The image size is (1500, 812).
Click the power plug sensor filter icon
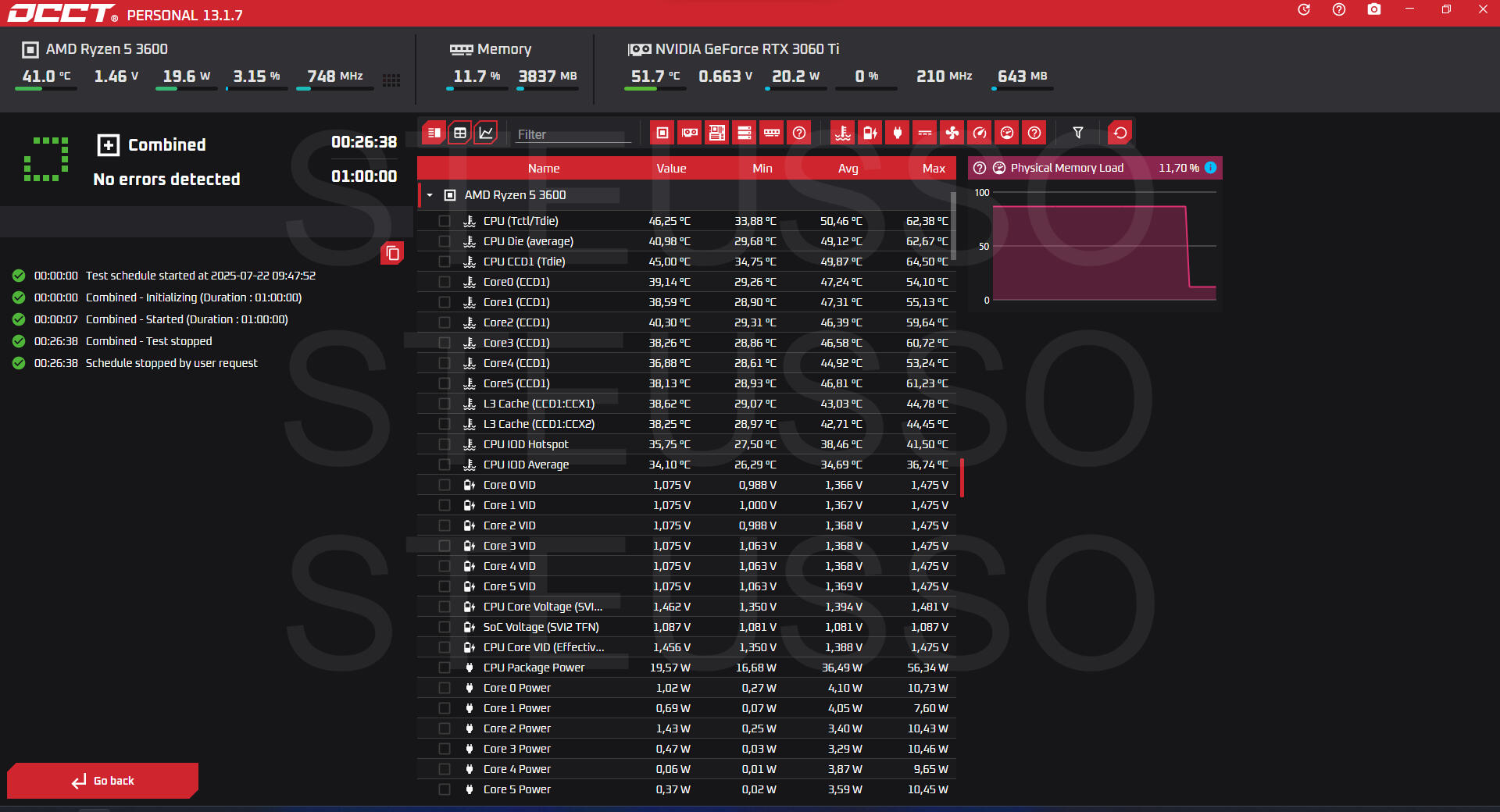(x=897, y=134)
